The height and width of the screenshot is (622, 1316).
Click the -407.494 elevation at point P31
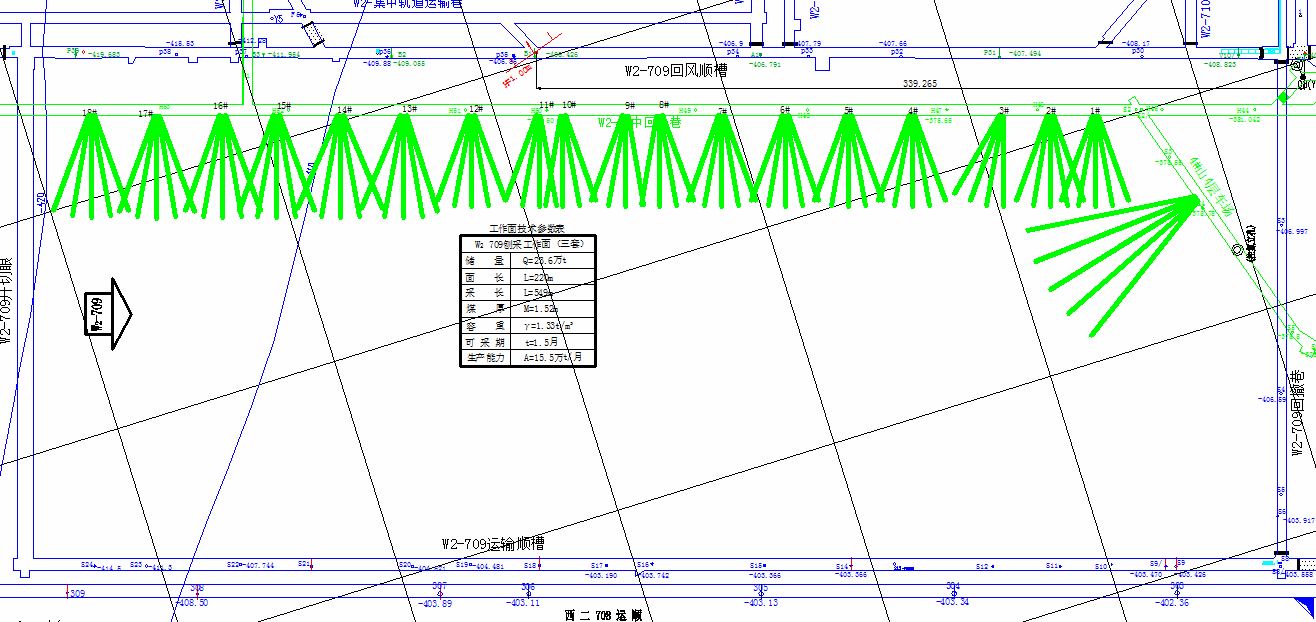1024,53
